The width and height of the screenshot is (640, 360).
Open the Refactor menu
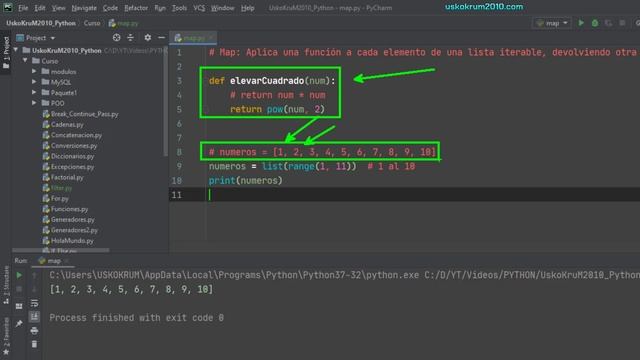click(x=136, y=8)
